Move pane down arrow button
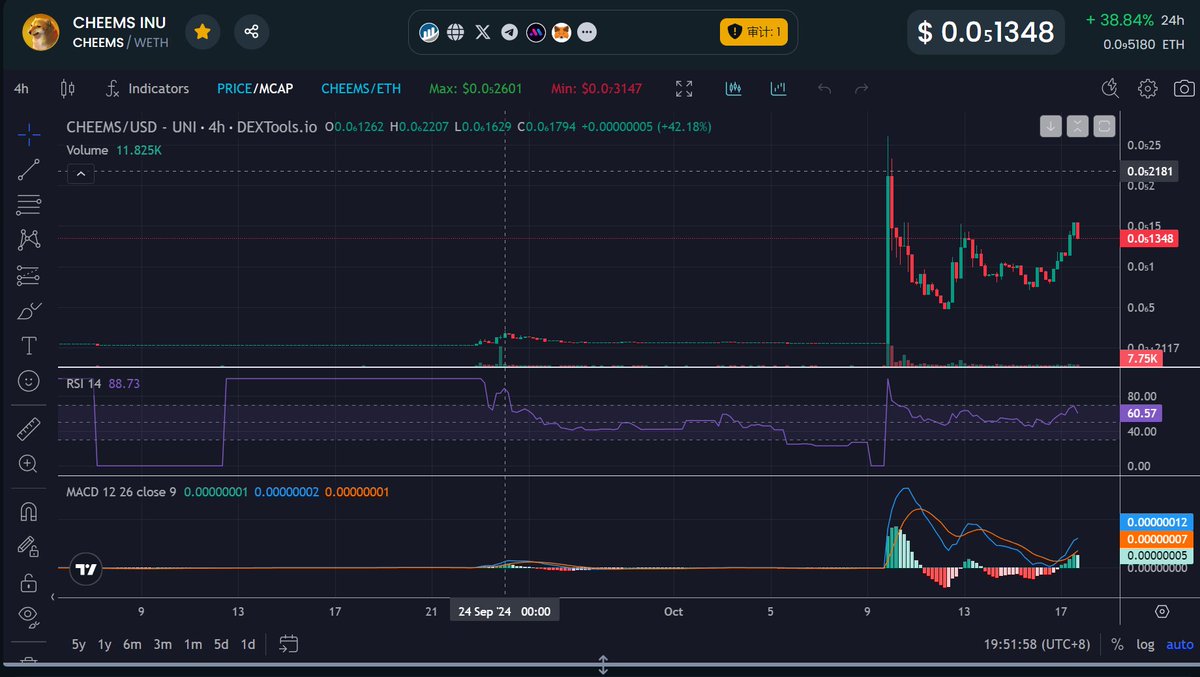The image size is (1200, 677). click(x=1050, y=126)
